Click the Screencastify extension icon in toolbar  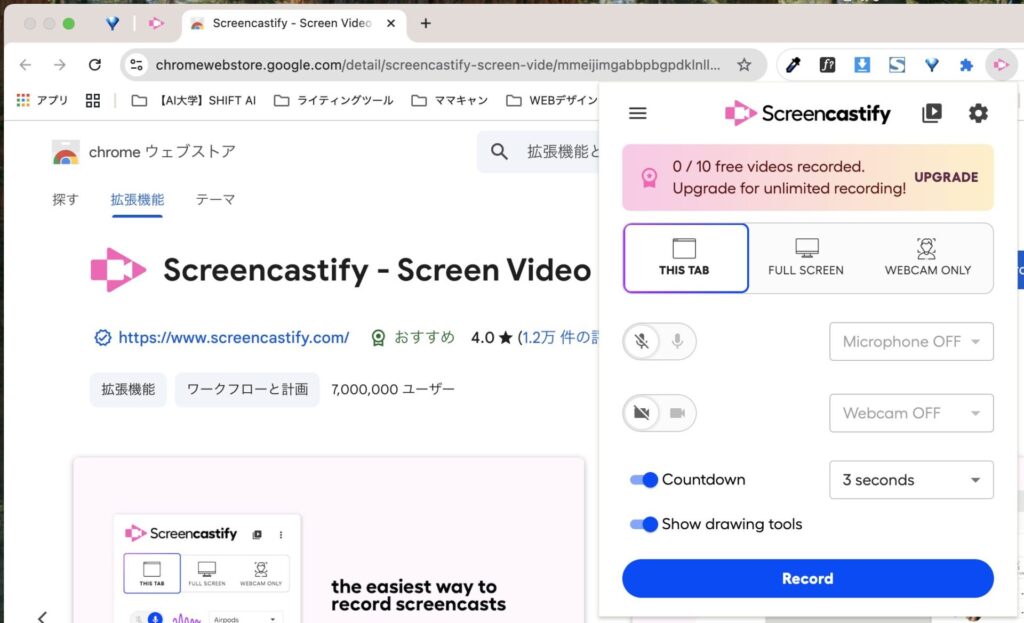point(999,65)
